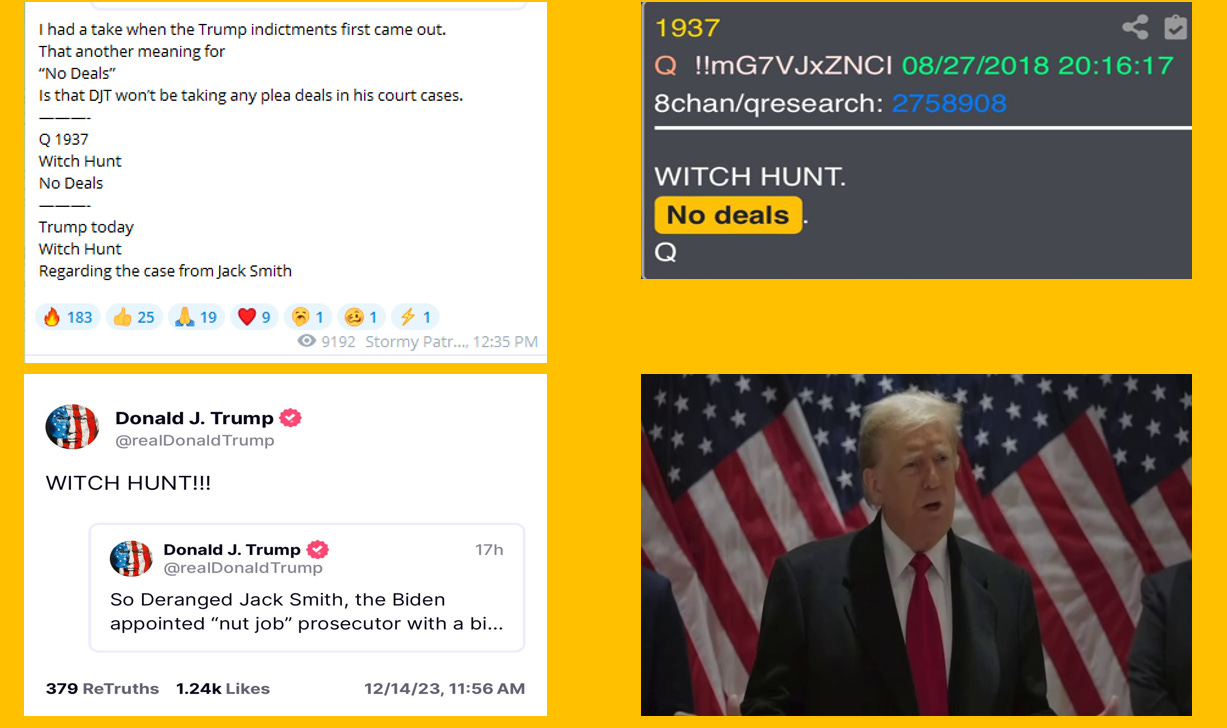Viewport: 1227px width, 728px height.
Task: Click the highlighted No deals text
Action: coord(728,215)
